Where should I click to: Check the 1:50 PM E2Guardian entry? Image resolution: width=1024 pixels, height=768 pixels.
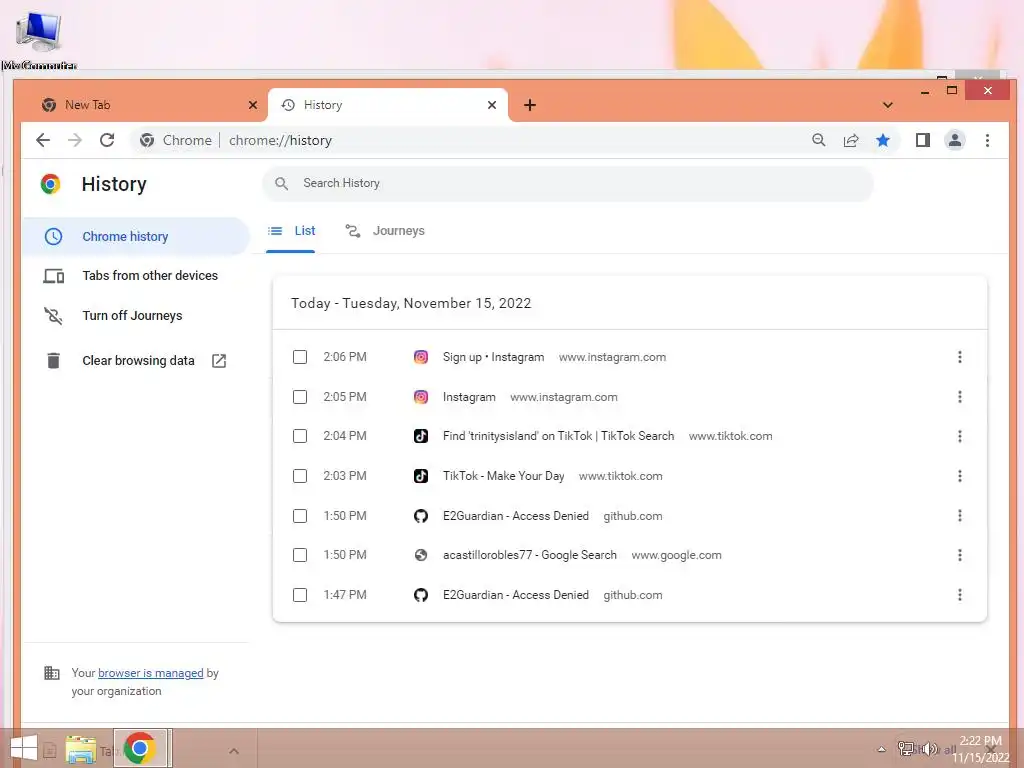pyautogui.click(x=300, y=515)
